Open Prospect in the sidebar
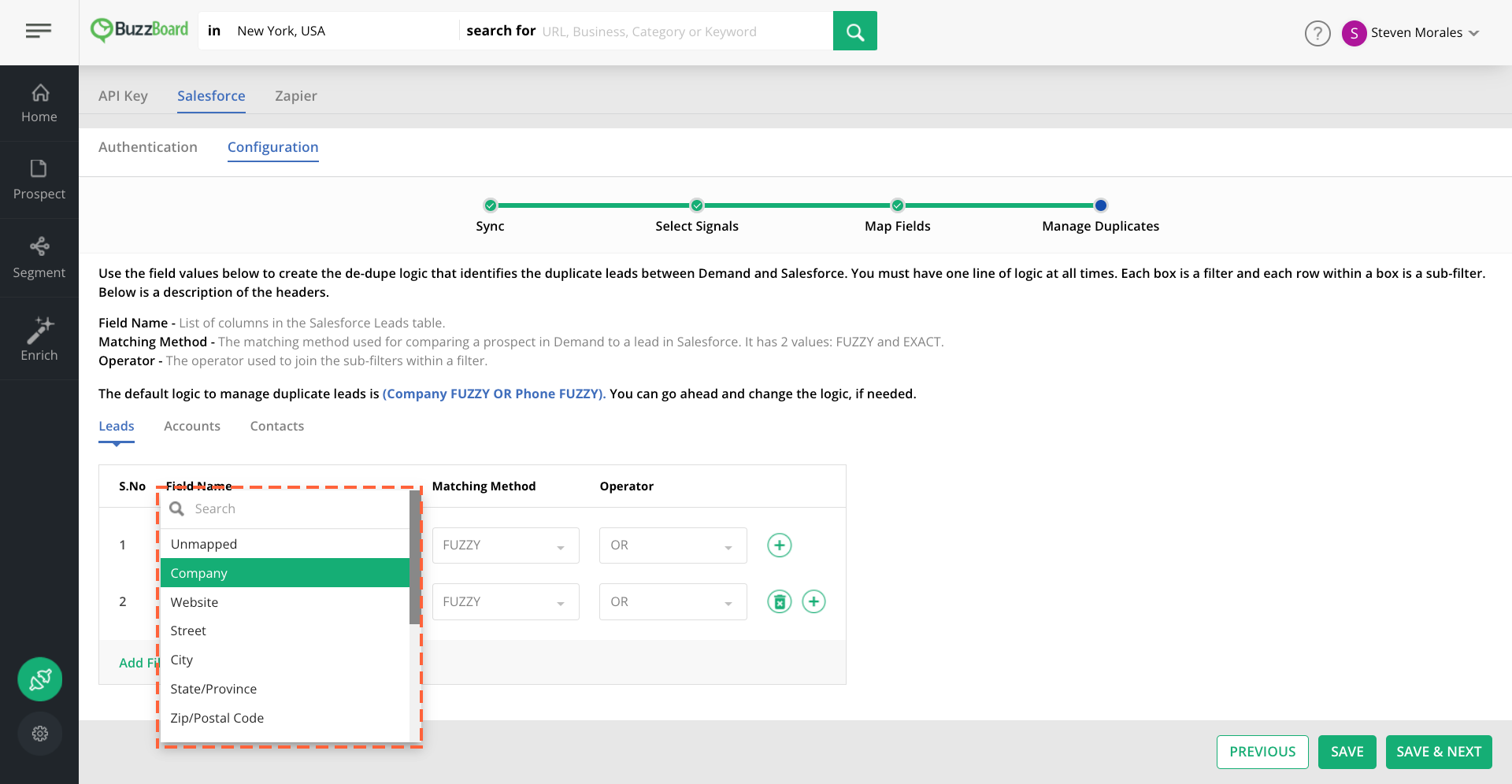This screenshot has width=1512, height=784. tap(39, 179)
